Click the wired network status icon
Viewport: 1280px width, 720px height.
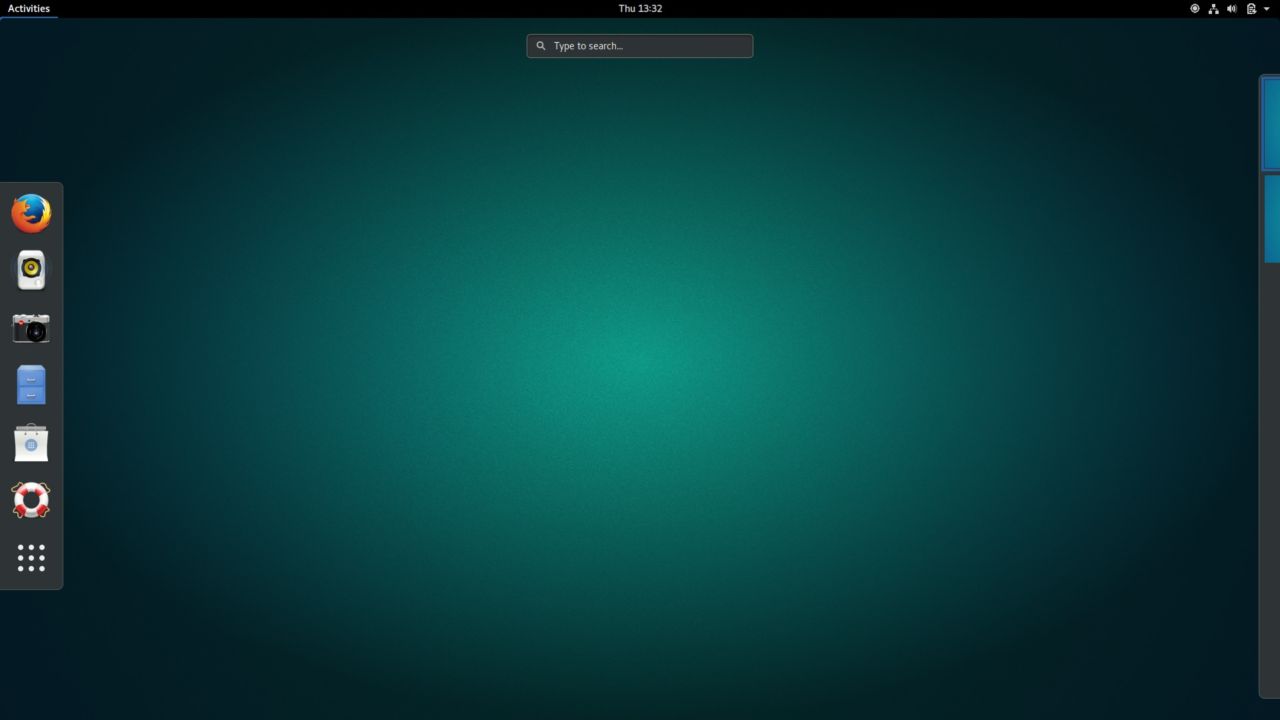pos(1213,8)
